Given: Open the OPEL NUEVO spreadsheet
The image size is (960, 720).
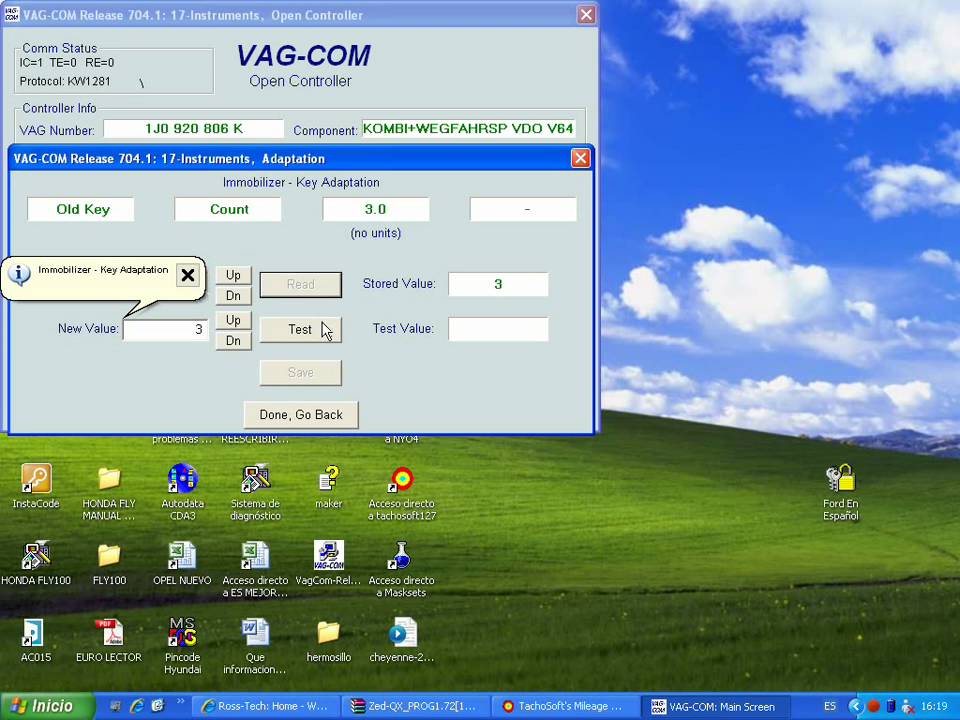Looking at the screenshot, I should 182,563.
